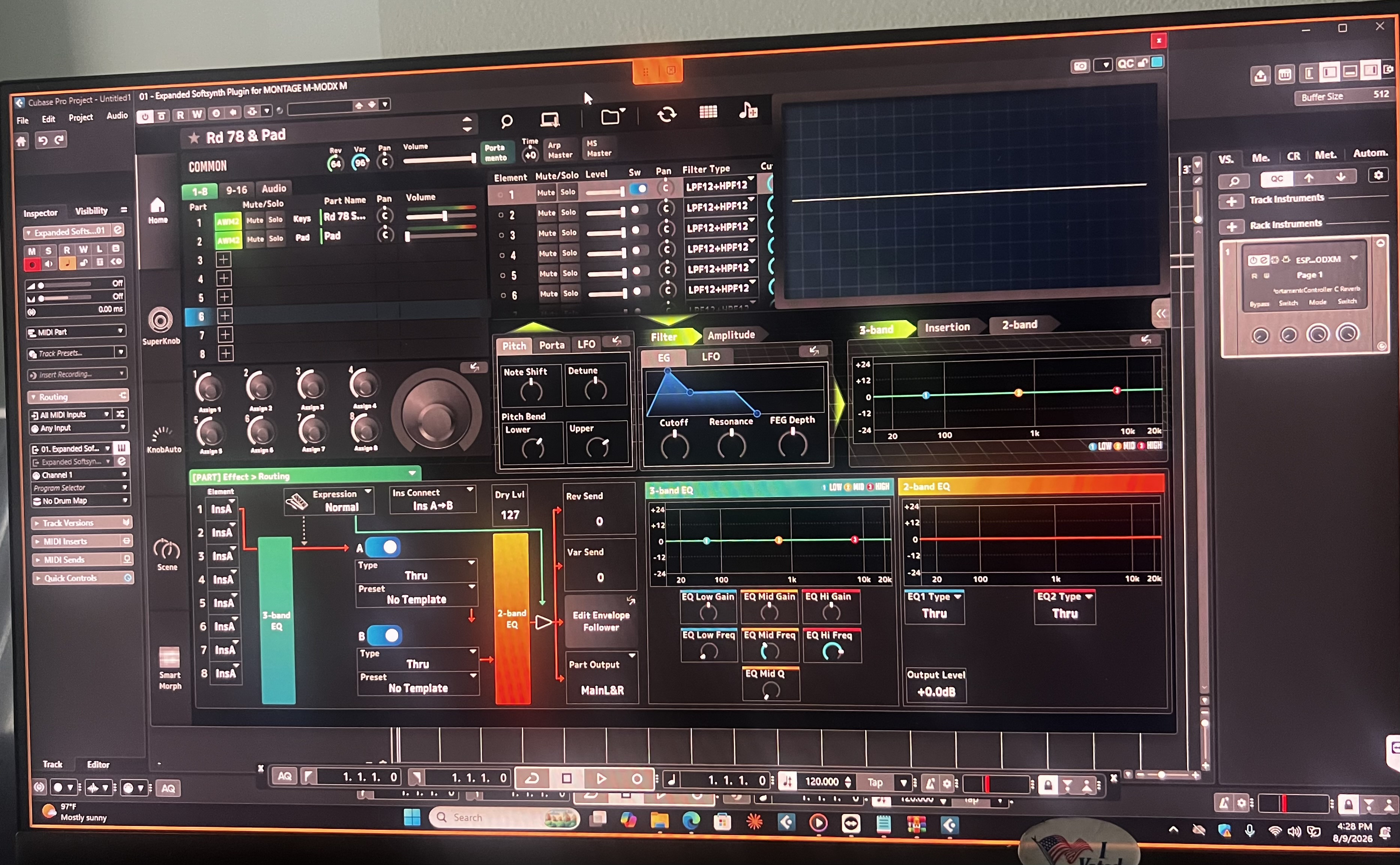Switch to the Visibility tab
Image resolution: width=1400 pixels, height=865 pixels.
91,211
